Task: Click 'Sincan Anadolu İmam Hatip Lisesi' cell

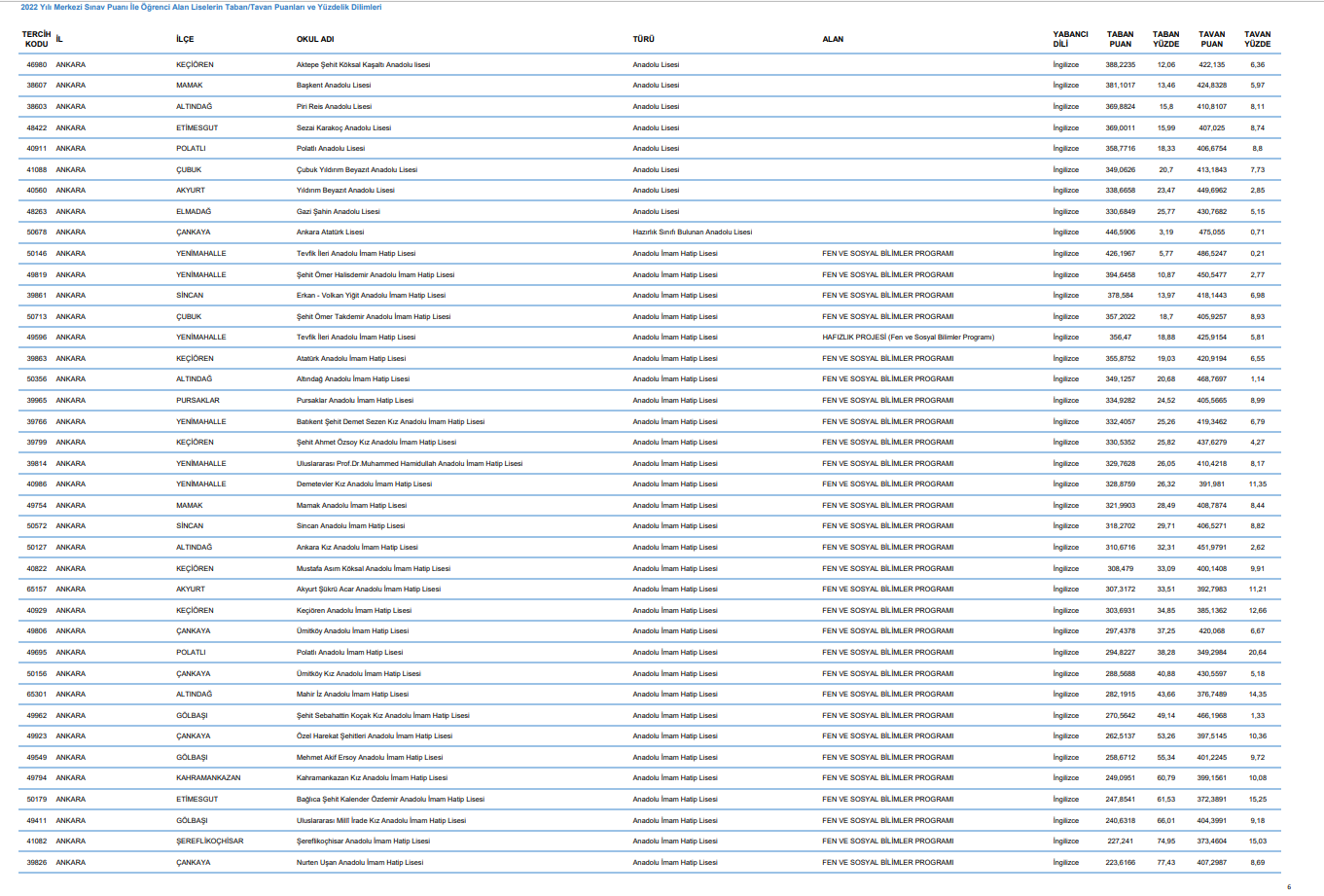Action: [350, 526]
